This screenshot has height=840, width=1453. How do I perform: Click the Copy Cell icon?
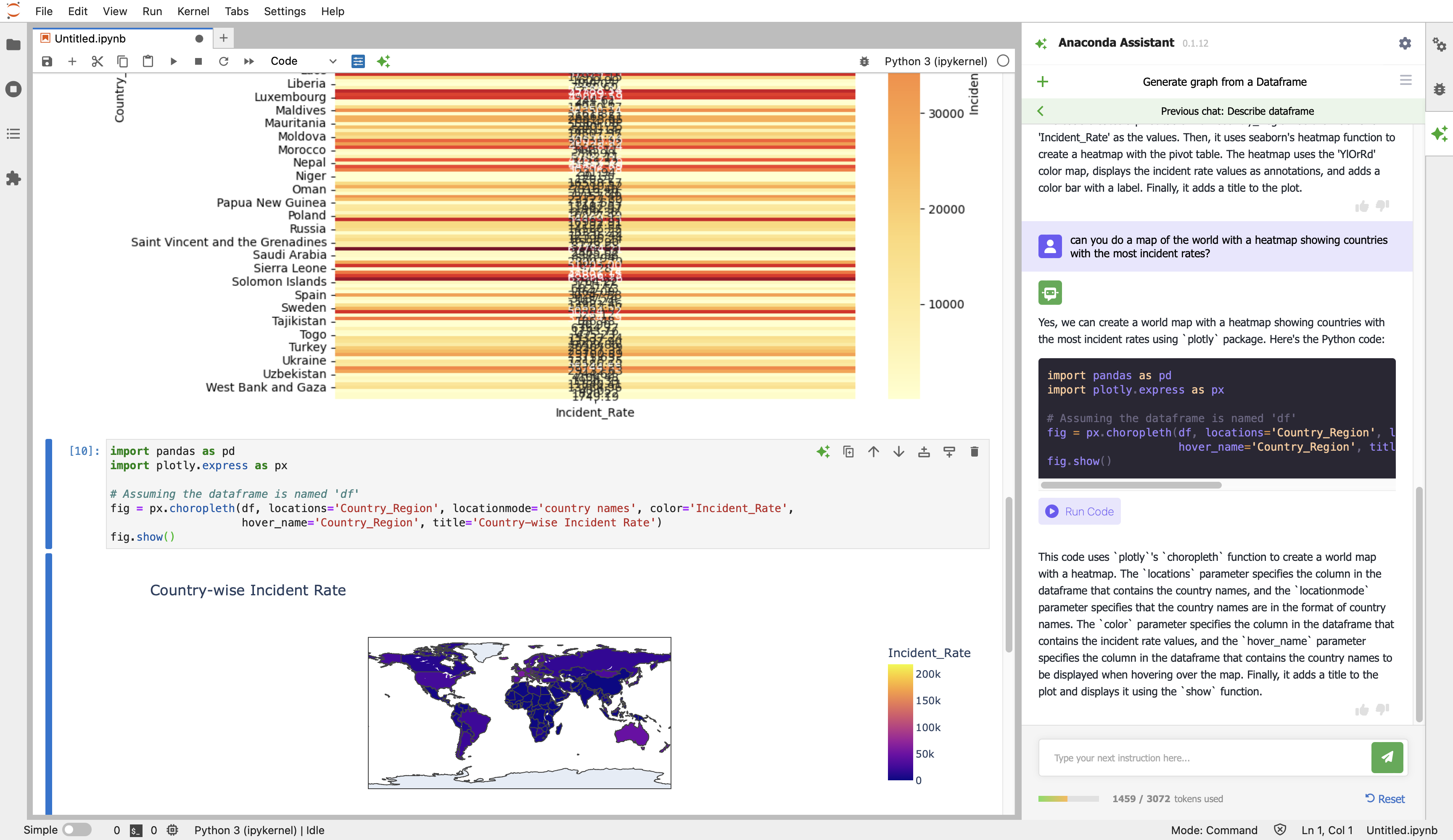(x=848, y=452)
